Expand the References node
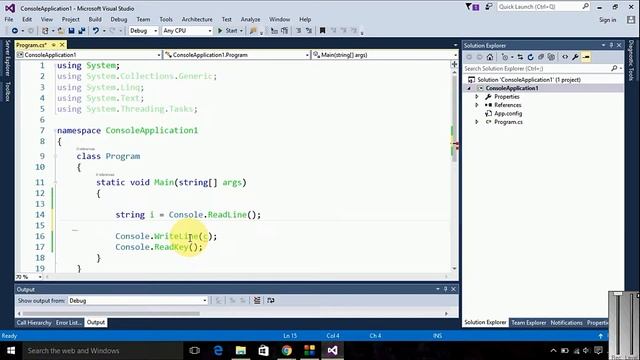The height and width of the screenshot is (360, 640). (476, 105)
